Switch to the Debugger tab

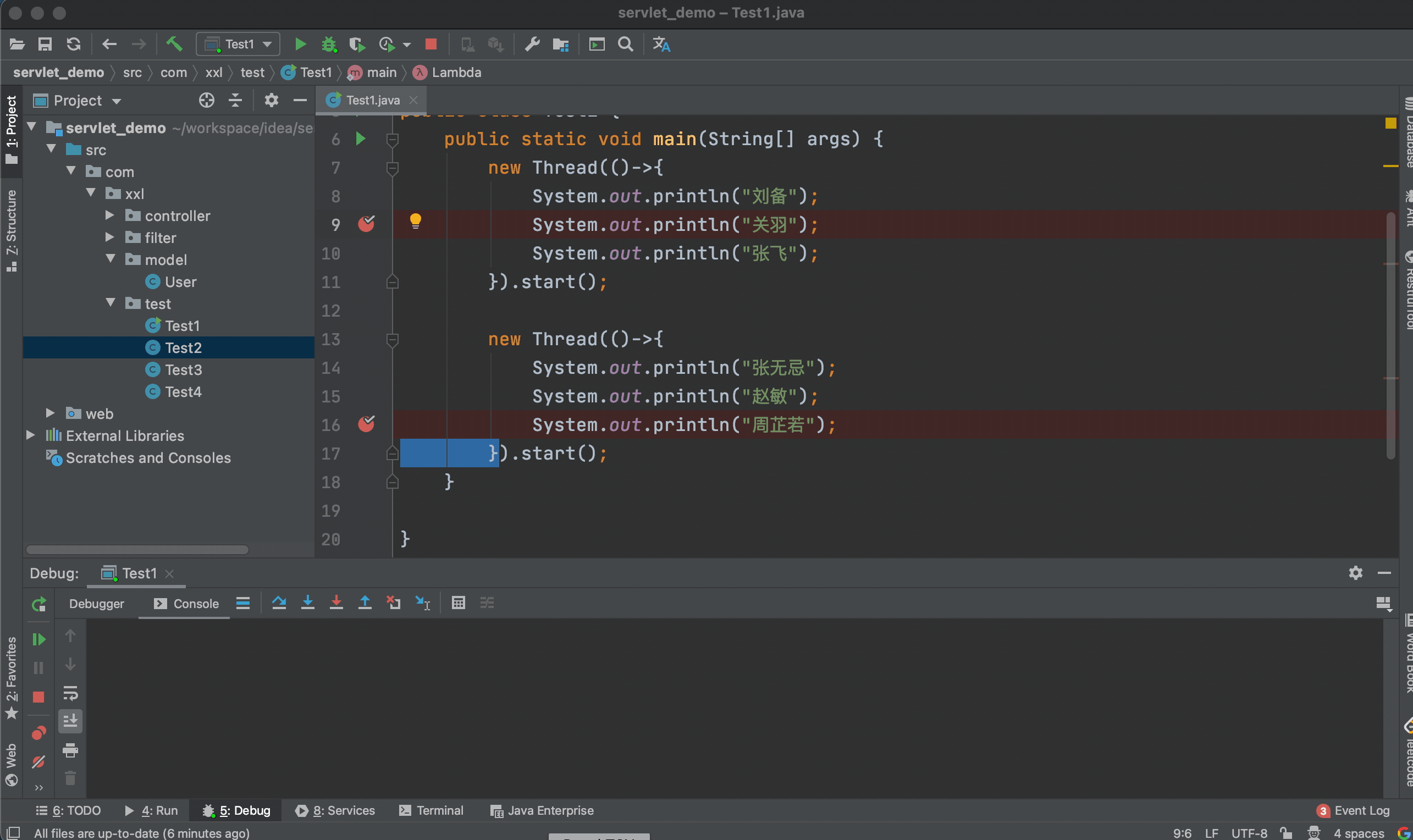96,603
